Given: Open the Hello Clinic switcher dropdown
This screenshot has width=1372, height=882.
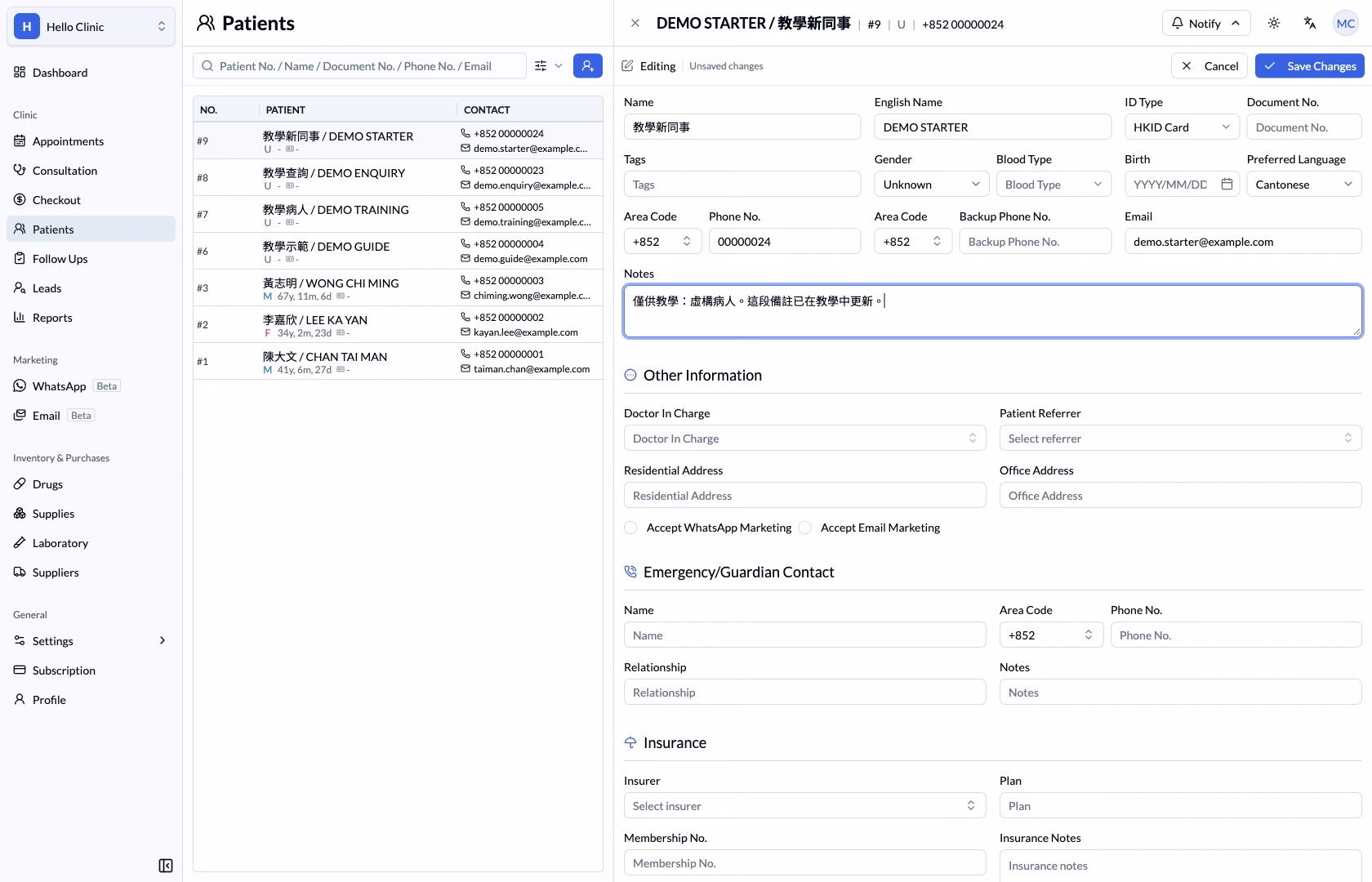Looking at the screenshot, I should (91, 27).
